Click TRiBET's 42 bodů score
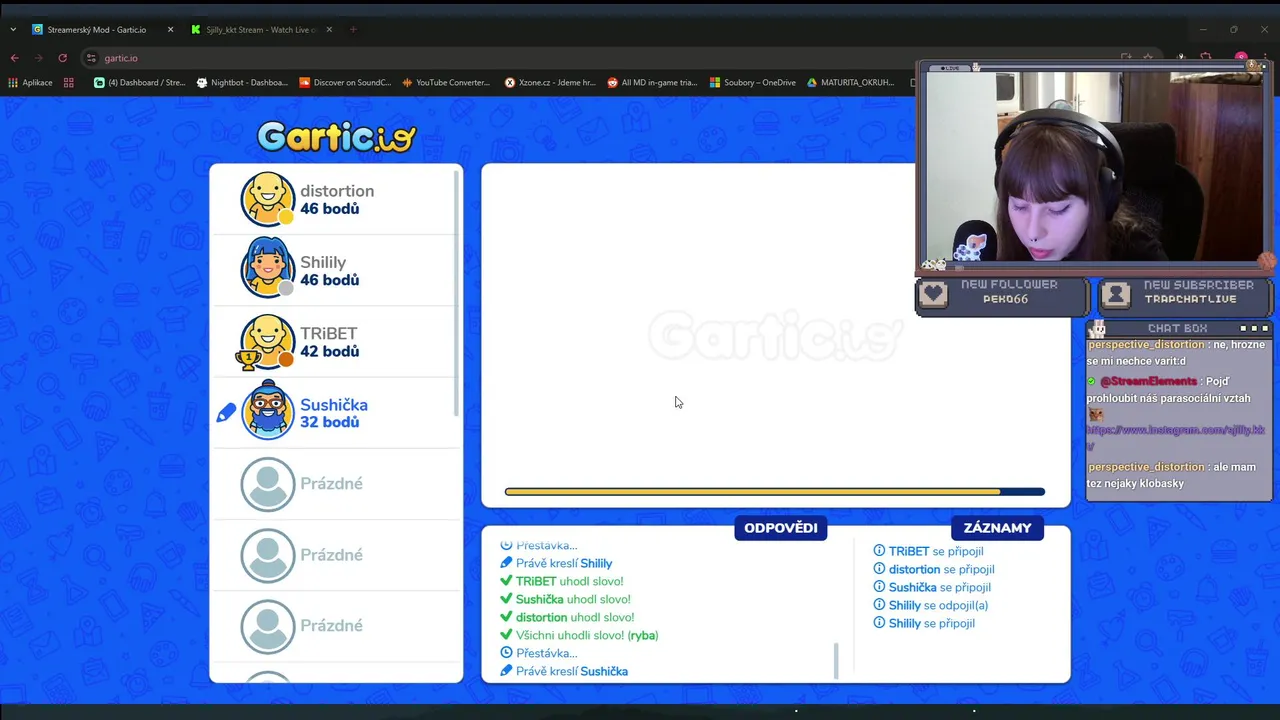This screenshot has width=1280, height=720. point(330,351)
